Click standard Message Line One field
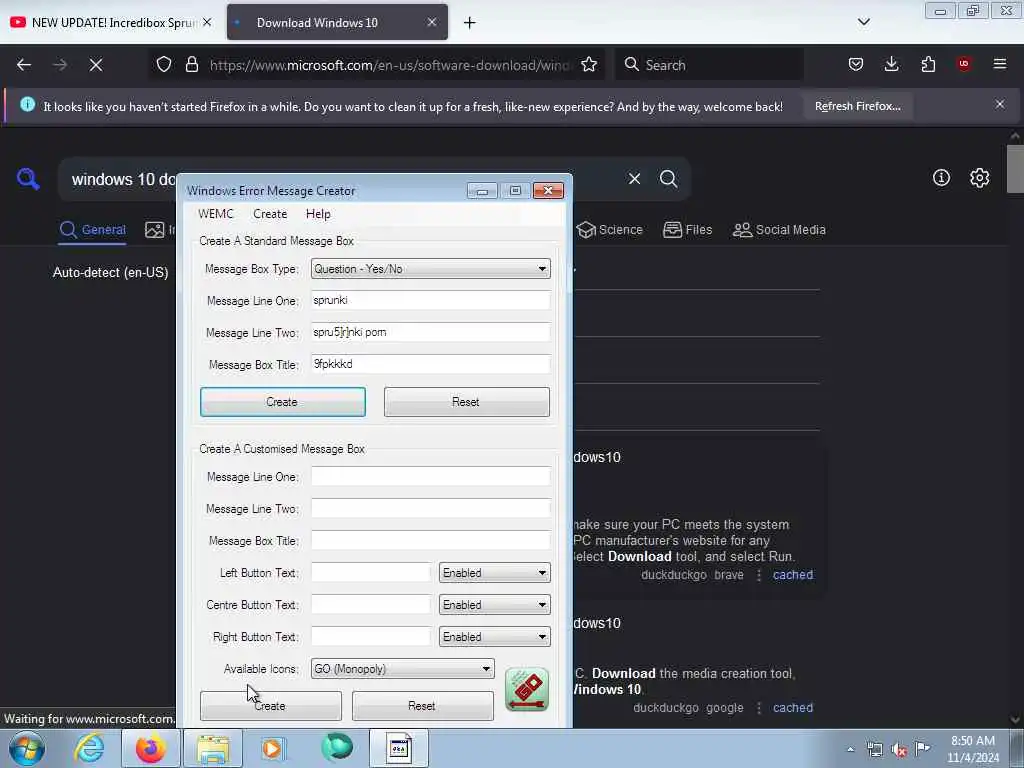The width and height of the screenshot is (1024, 768). click(430, 300)
